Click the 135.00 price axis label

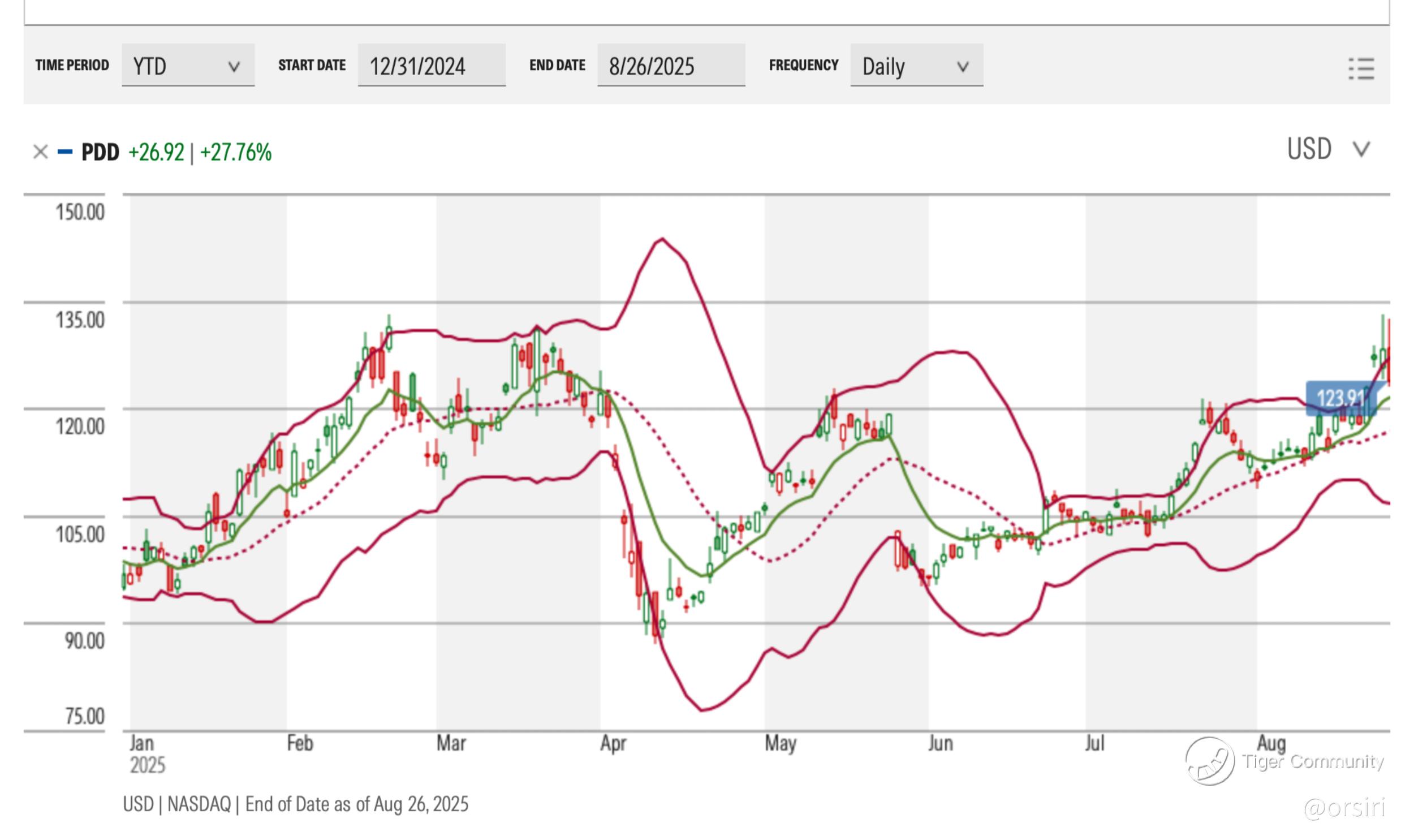tap(80, 320)
